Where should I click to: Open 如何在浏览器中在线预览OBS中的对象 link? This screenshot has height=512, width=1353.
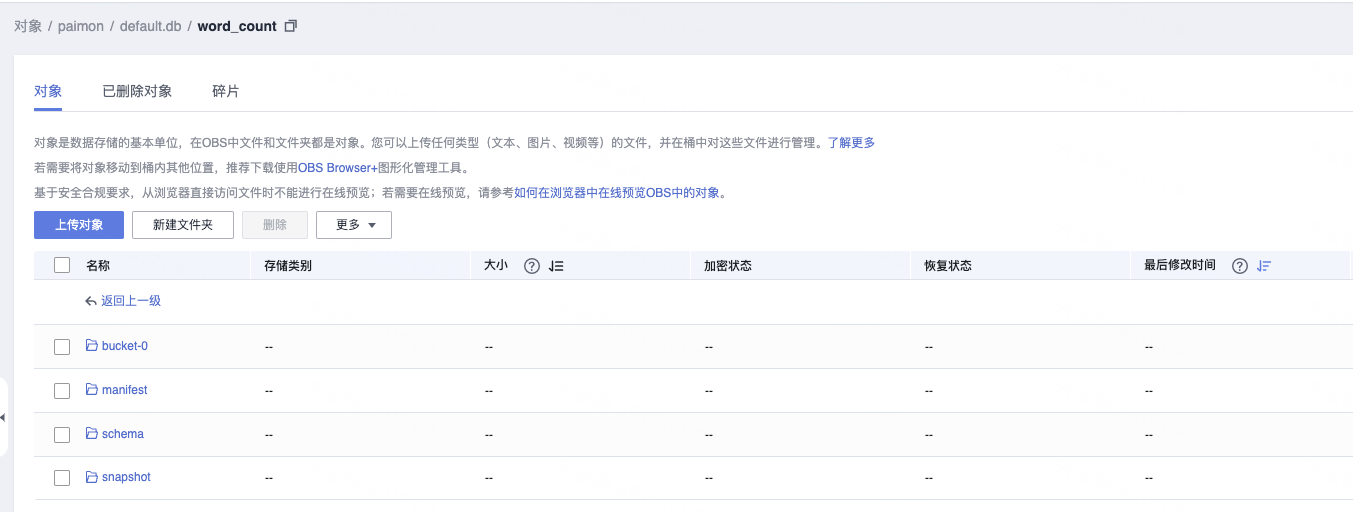pyautogui.click(x=617, y=193)
